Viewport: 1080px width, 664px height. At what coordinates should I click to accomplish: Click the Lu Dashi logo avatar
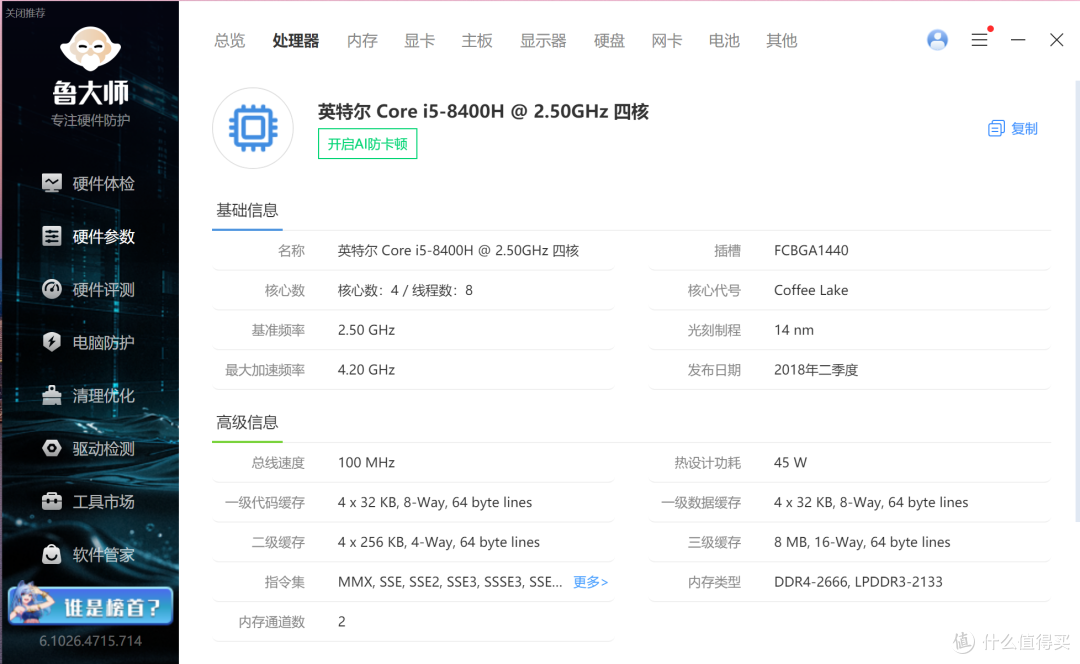pos(90,48)
